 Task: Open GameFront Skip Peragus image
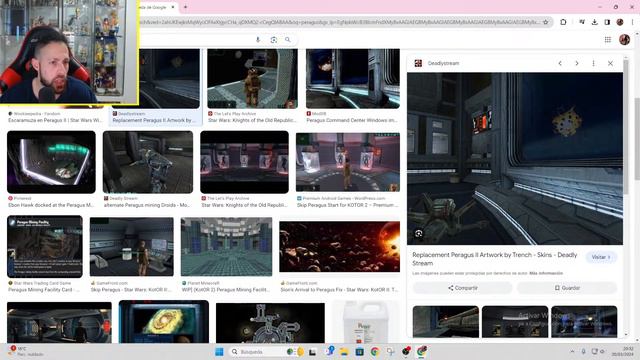tap(131, 247)
